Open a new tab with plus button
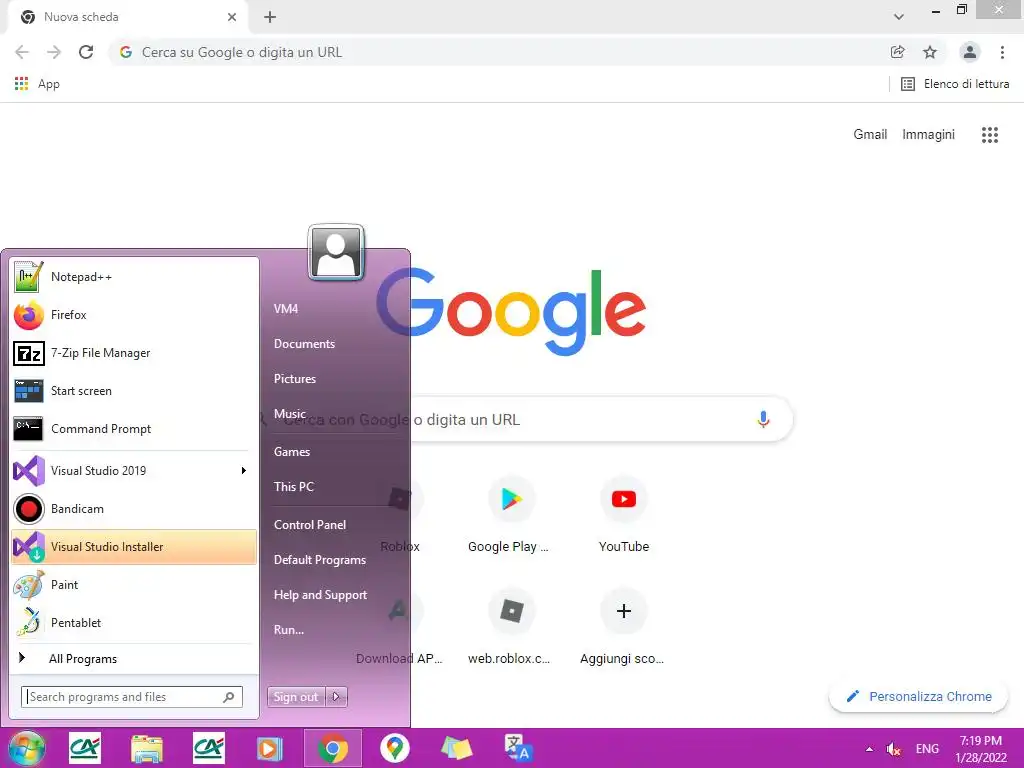1024x768 pixels. click(x=270, y=17)
